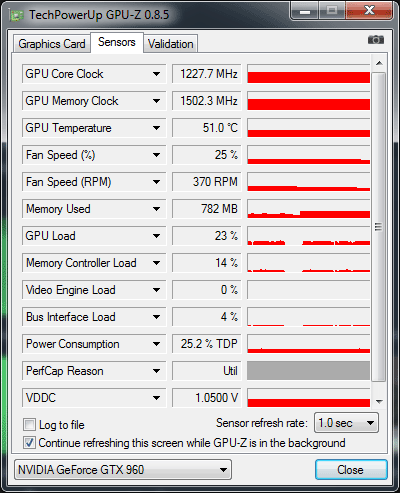Uncheck Continue refreshing in background option
This screenshot has height=493, width=400.
[29, 443]
